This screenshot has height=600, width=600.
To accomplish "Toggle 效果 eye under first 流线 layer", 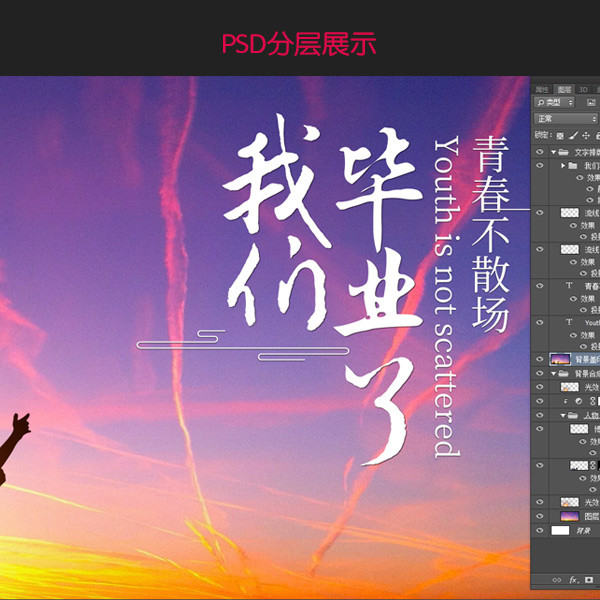I will click(573, 225).
